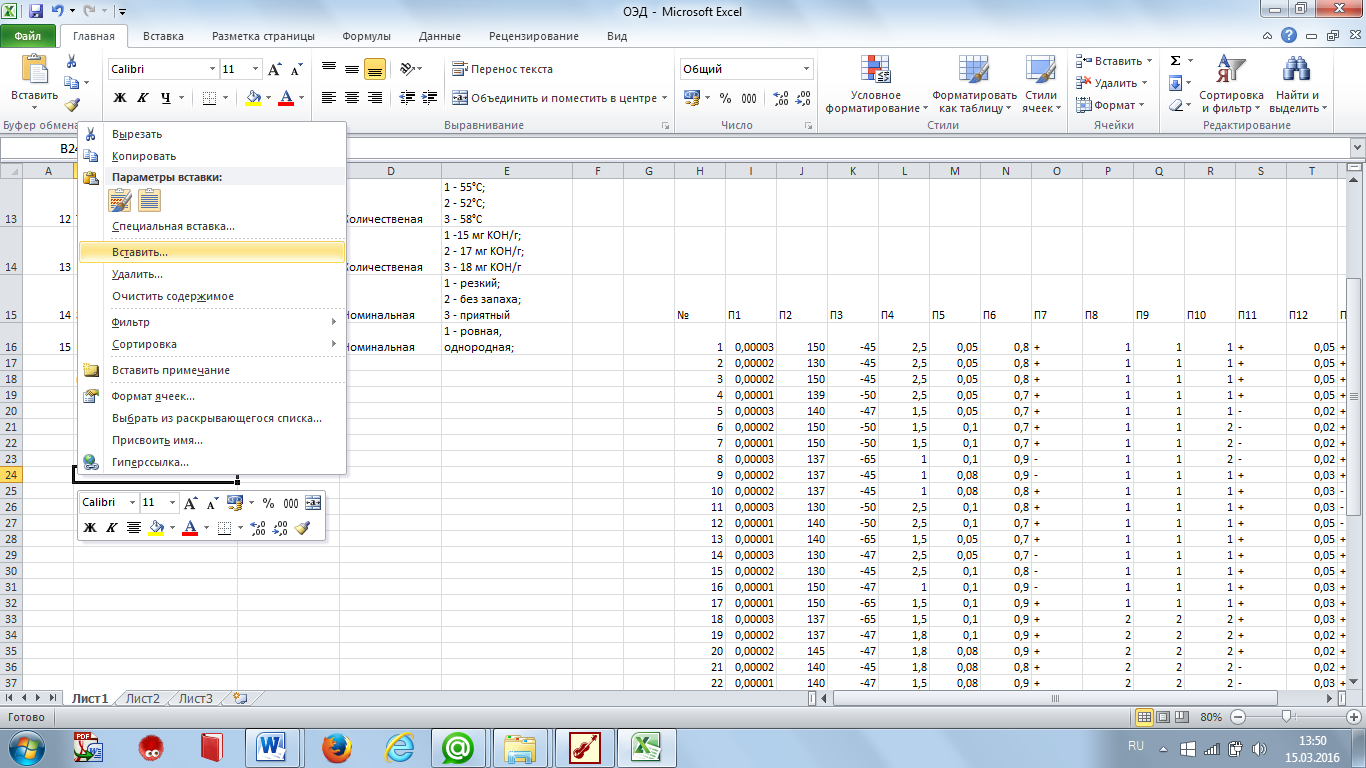1366x768 pixels.
Task: Open ribbon font color dropdown arrow
Action: 302,98
